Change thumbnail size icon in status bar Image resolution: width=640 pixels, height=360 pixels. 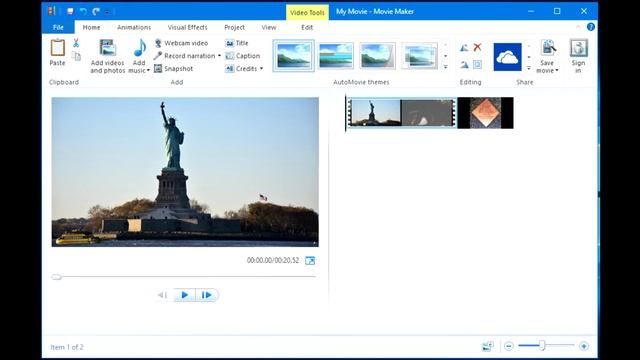pyautogui.click(x=488, y=346)
